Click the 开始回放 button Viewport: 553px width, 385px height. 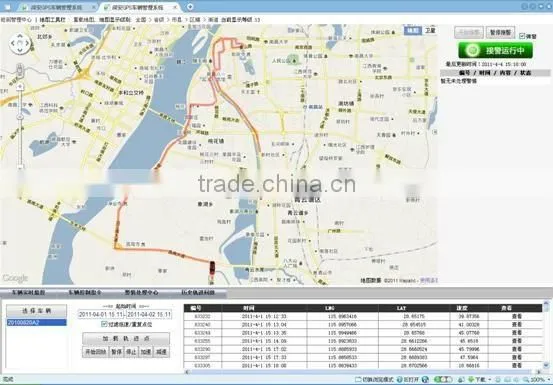coord(95,352)
